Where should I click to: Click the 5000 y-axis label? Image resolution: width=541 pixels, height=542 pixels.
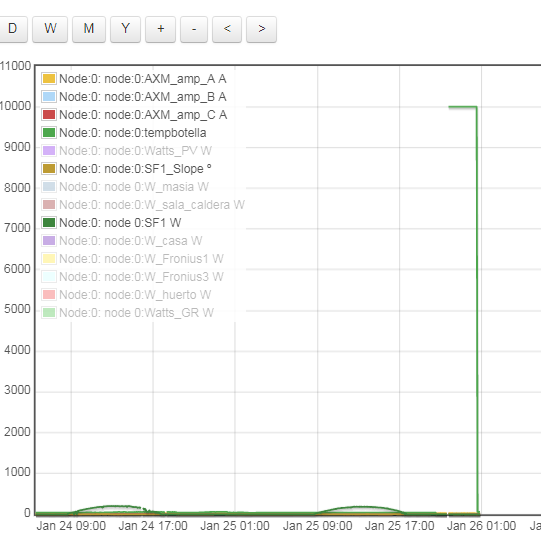pyautogui.click(x=17, y=309)
